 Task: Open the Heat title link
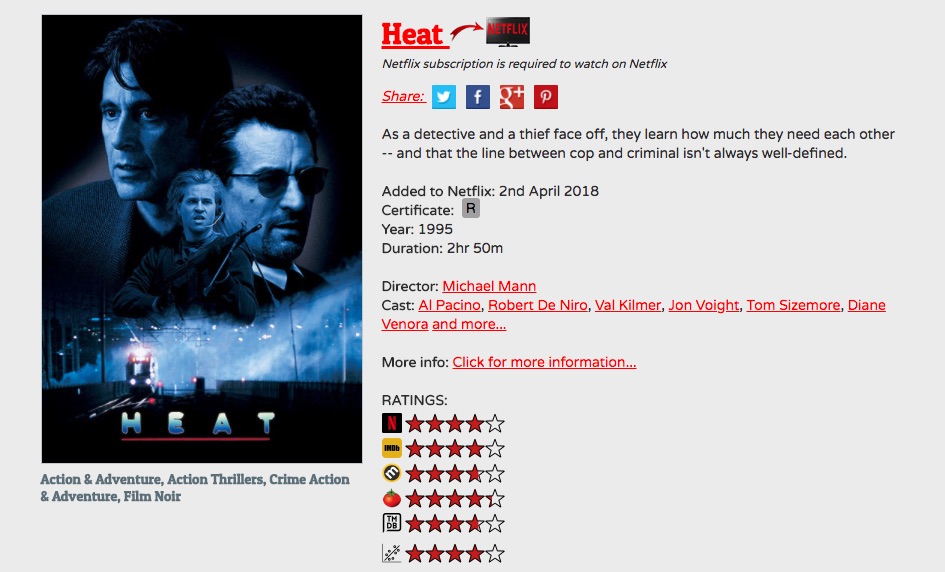[413, 34]
